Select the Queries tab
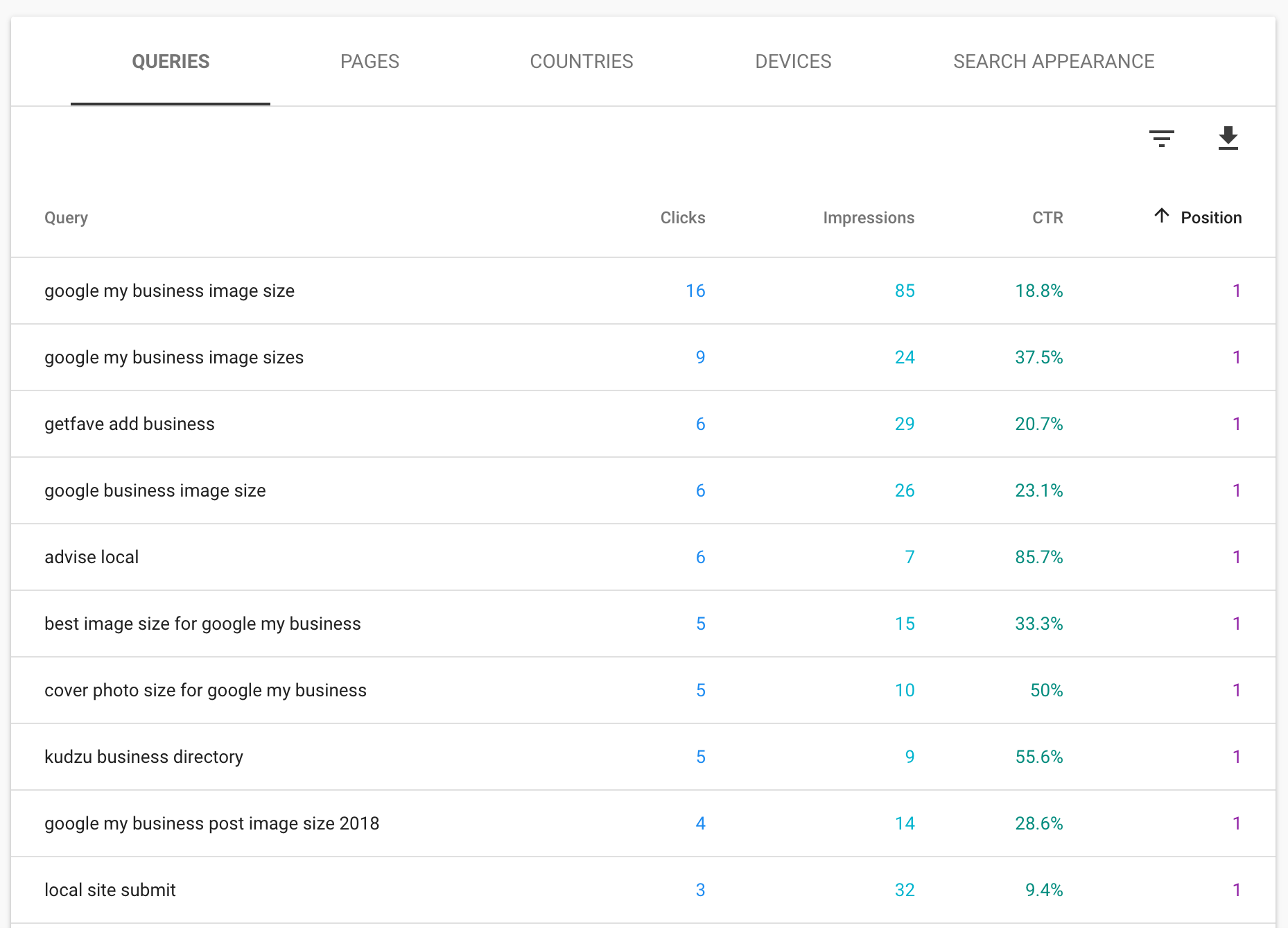 (171, 62)
